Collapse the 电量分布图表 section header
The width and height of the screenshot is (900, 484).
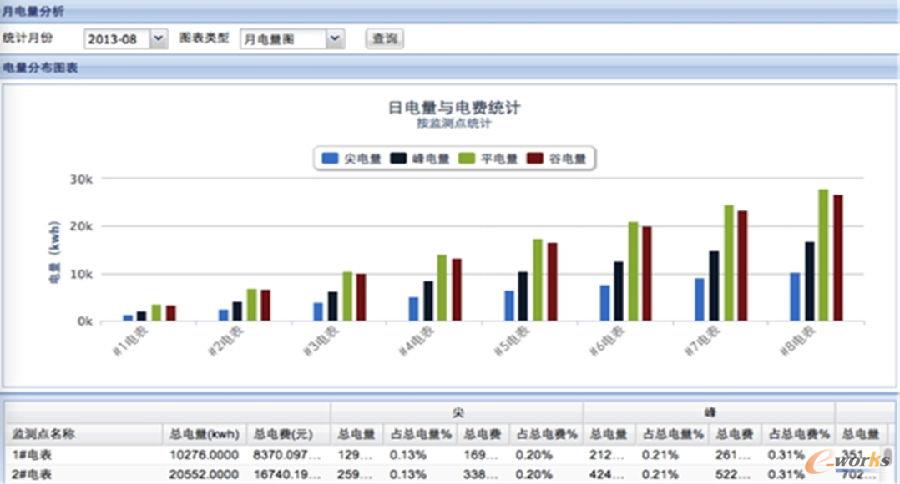coord(40,68)
